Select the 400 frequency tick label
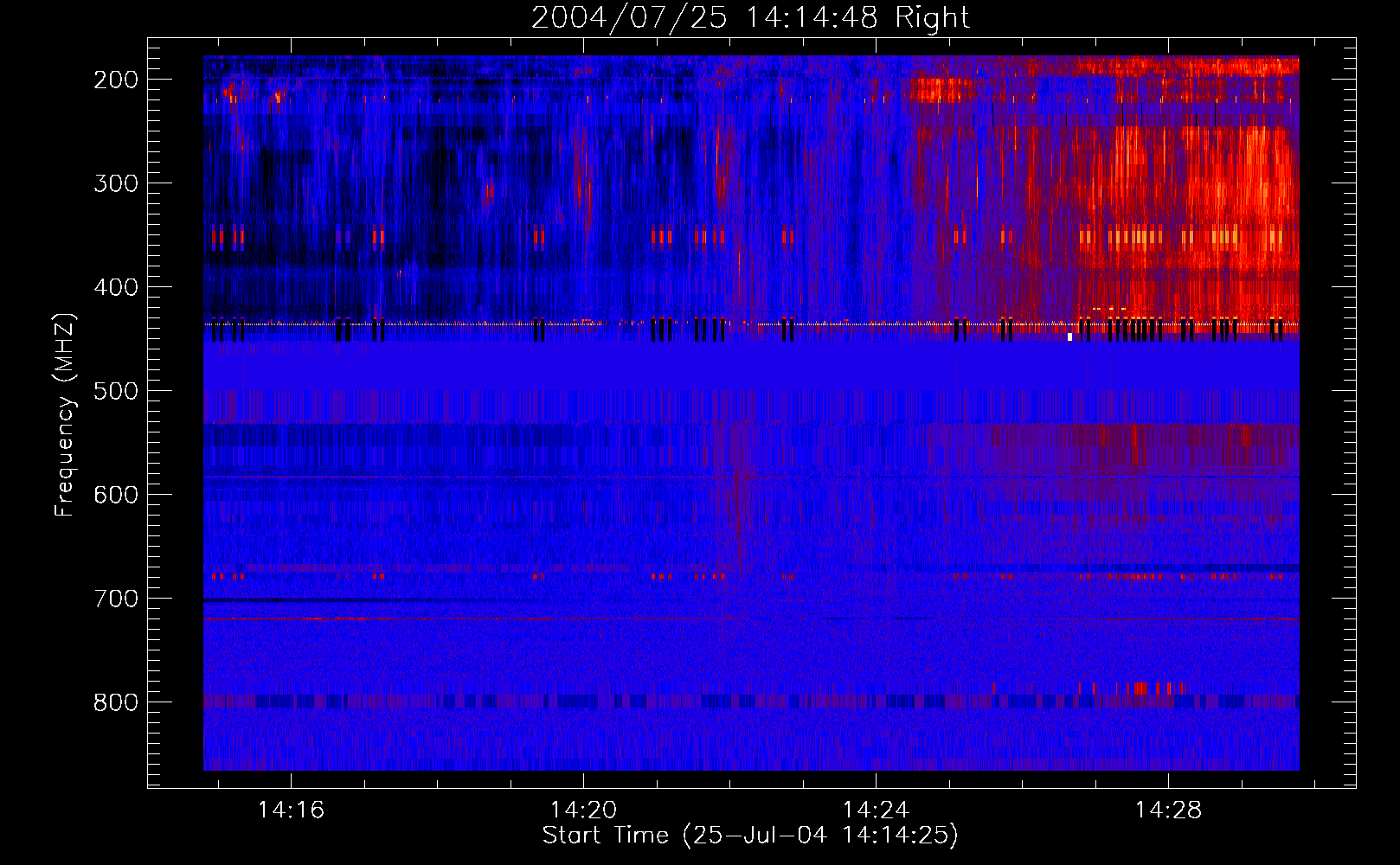The image size is (1400, 865). point(116,287)
